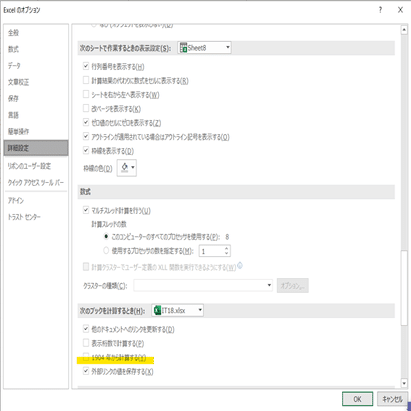This screenshot has width=411, height=411.
Task: Open クイック アクセス ツール バー category
Action: [x=36, y=182]
